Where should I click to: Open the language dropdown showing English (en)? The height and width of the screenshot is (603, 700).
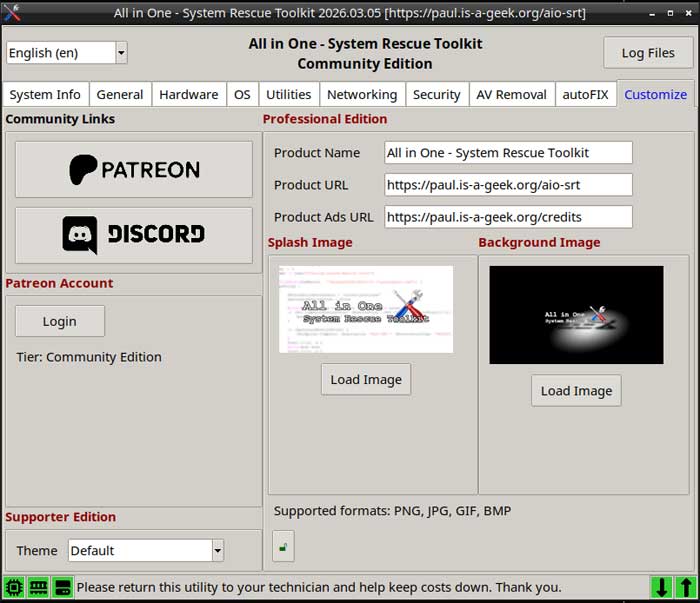[66, 53]
